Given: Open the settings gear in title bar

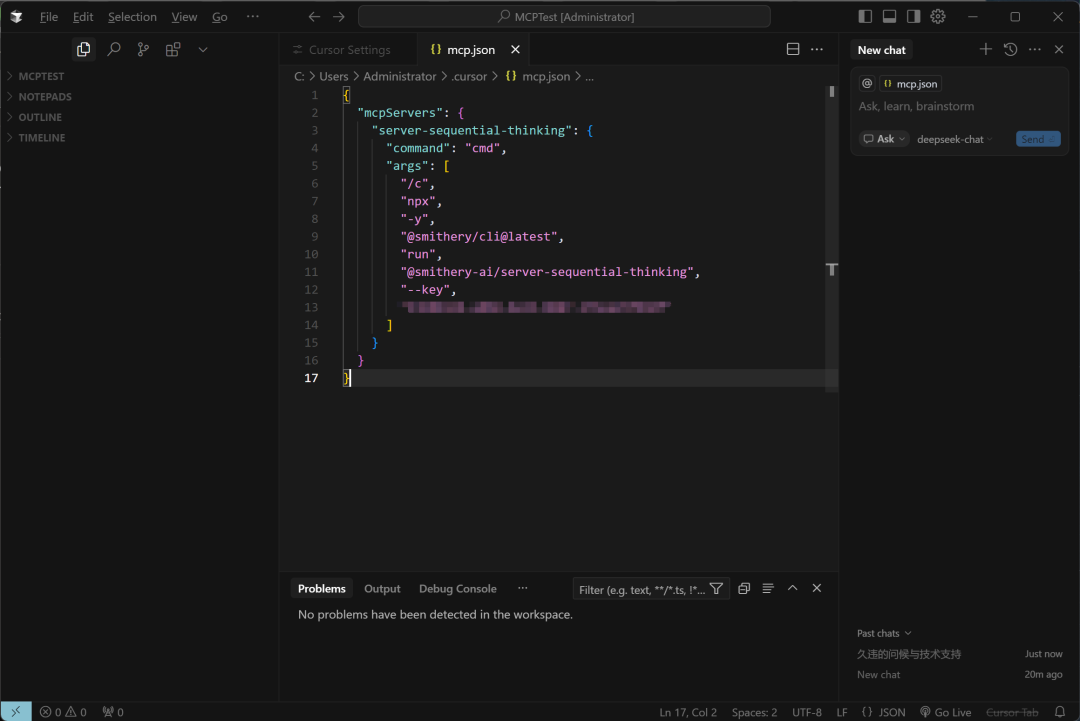Looking at the screenshot, I should [937, 17].
